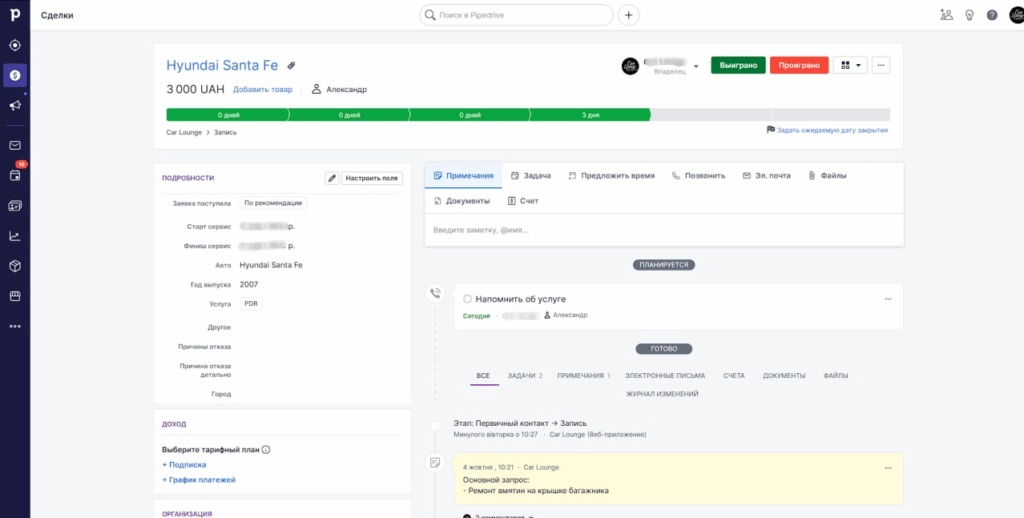This screenshot has height=518, width=1024.
Task: Open More three-dots sidebar menu
Action: tap(14, 326)
